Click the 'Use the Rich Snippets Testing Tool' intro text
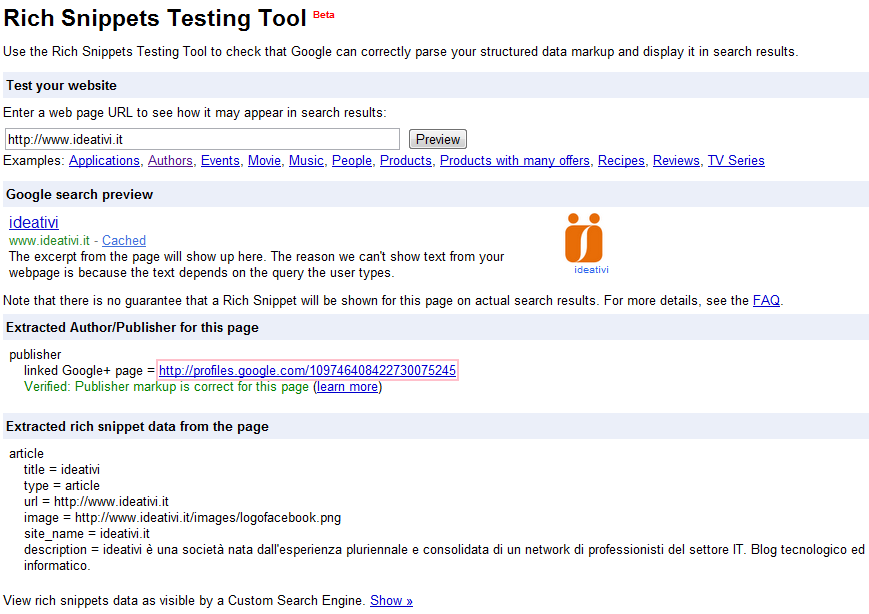869x614 pixels. [x=401, y=52]
